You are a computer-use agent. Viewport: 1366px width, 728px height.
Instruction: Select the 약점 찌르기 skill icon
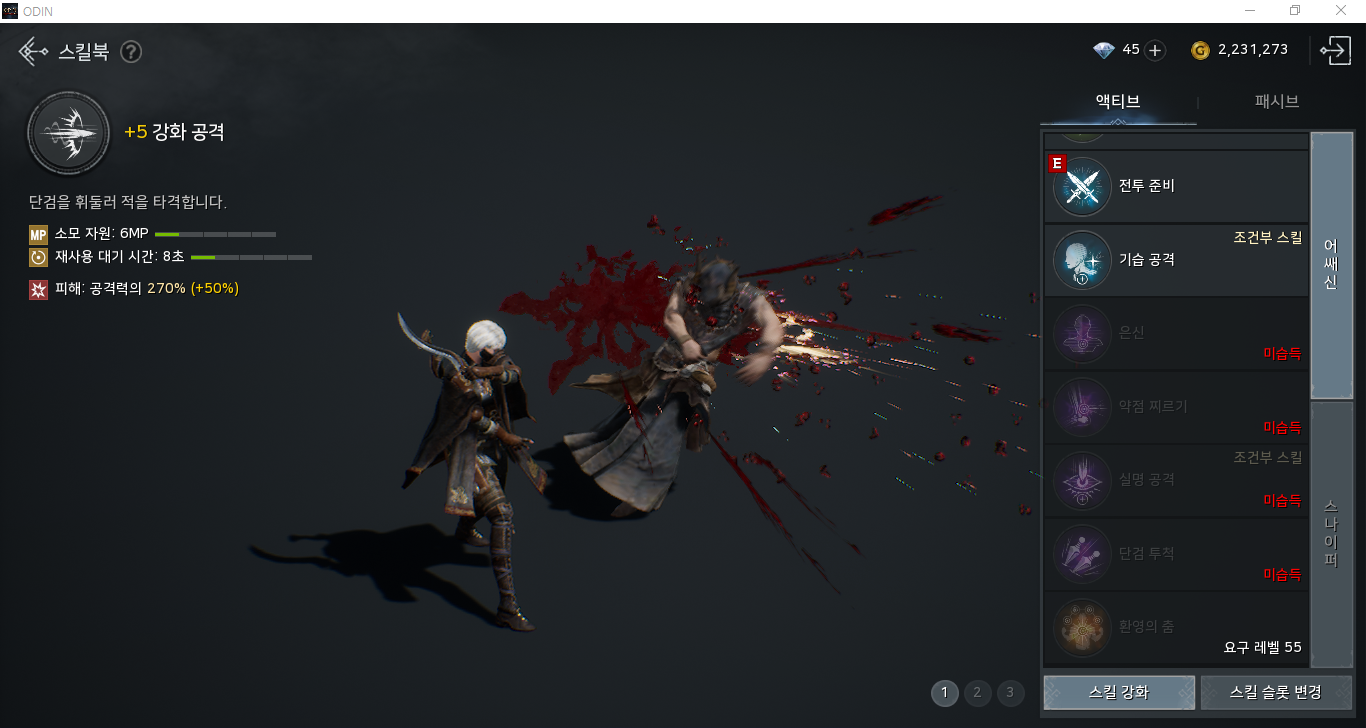pos(1082,407)
